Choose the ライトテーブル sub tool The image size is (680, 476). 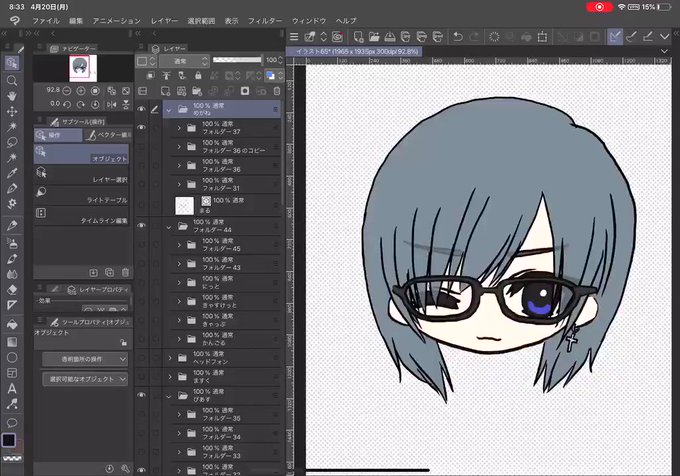click(x=81, y=195)
